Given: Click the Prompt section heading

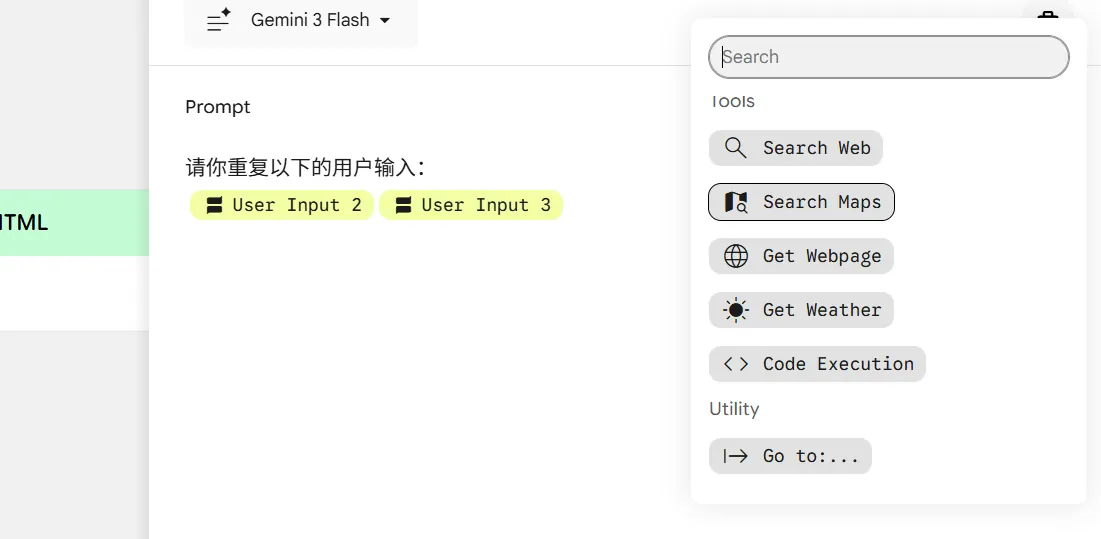Looking at the screenshot, I should pos(218,107).
